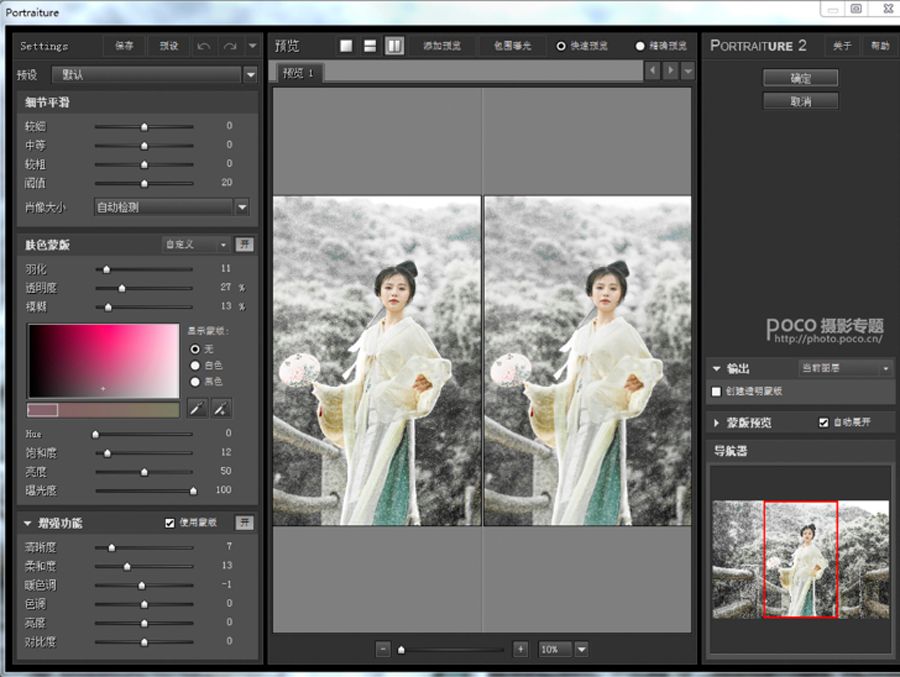
Task: Click the 较细 fine detail slider
Action: click(x=144, y=126)
